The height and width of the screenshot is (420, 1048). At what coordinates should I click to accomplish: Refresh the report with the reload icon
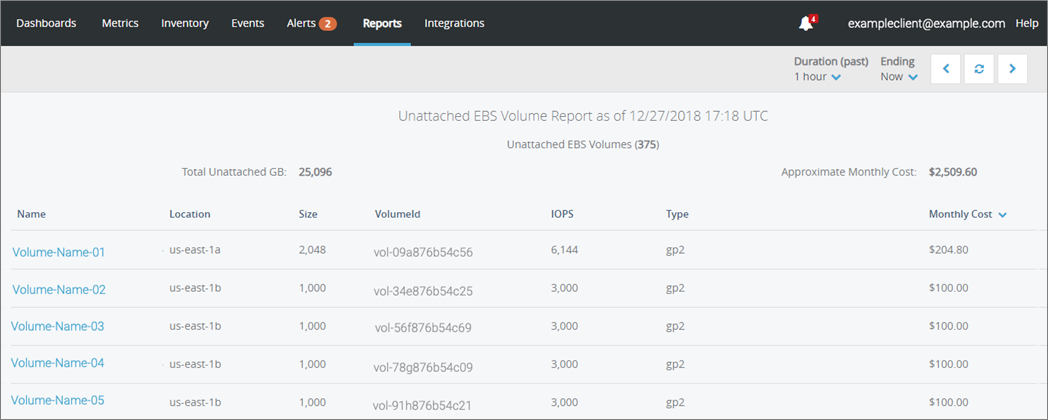coord(979,68)
